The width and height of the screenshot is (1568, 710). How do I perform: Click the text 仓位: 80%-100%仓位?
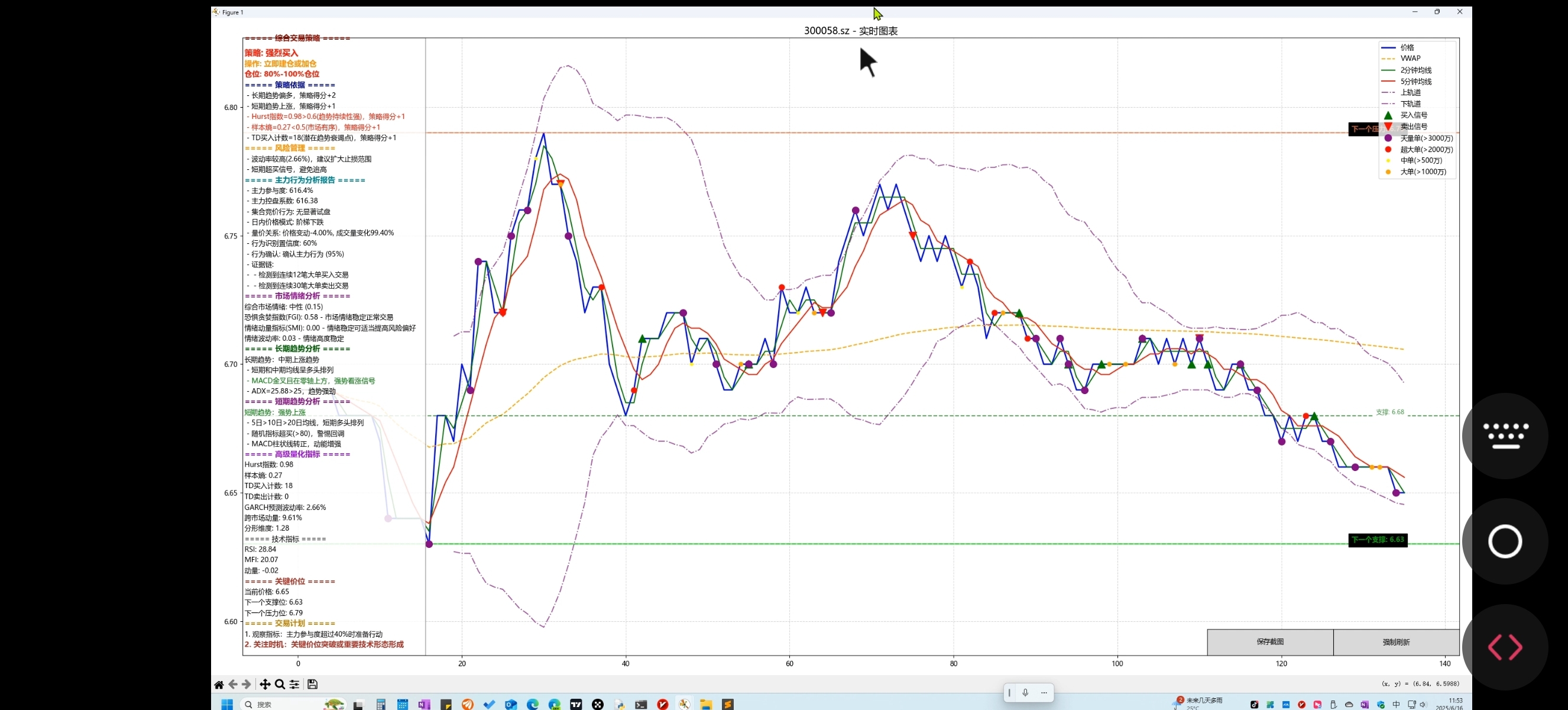click(x=282, y=75)
